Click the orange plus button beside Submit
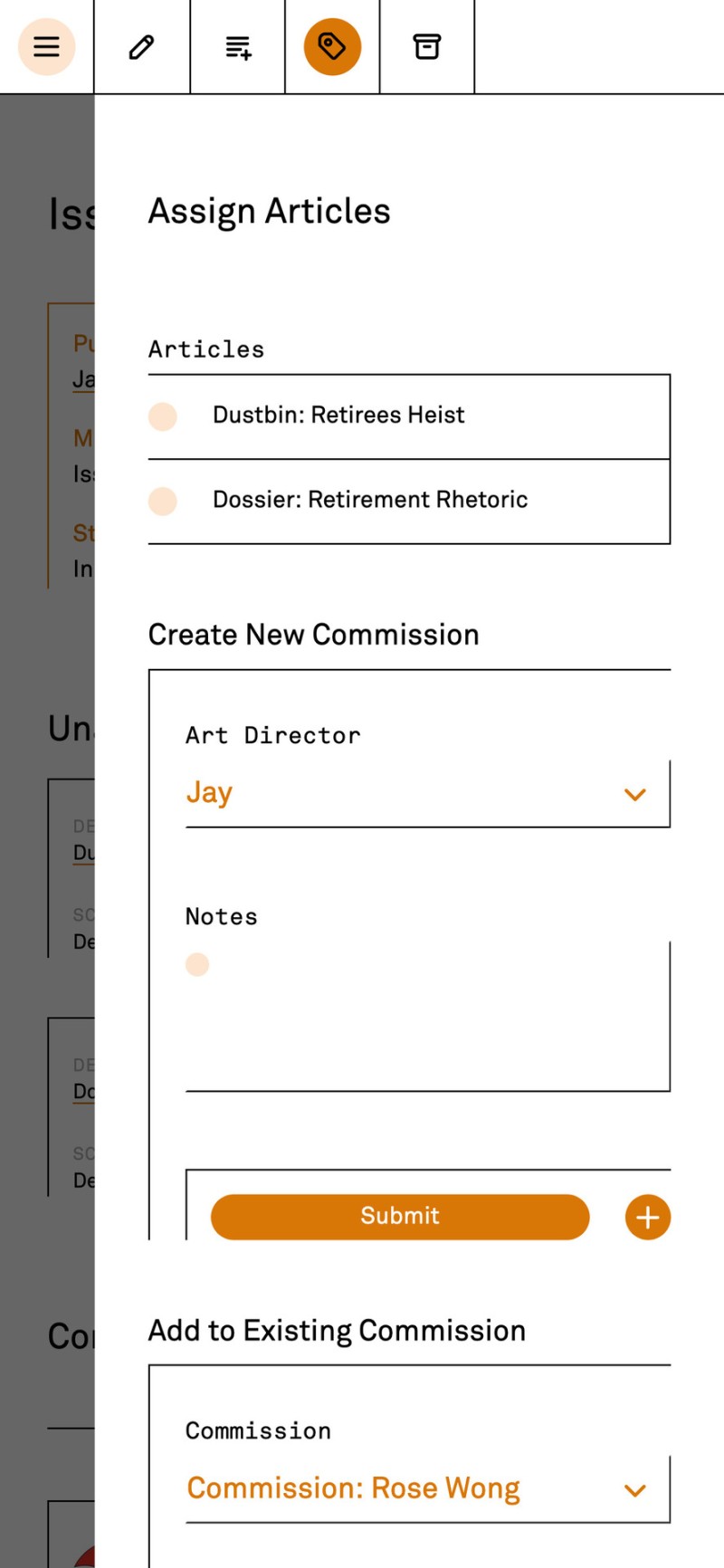Viewport: 724px width, 1568px height. tap(647, 1216)
